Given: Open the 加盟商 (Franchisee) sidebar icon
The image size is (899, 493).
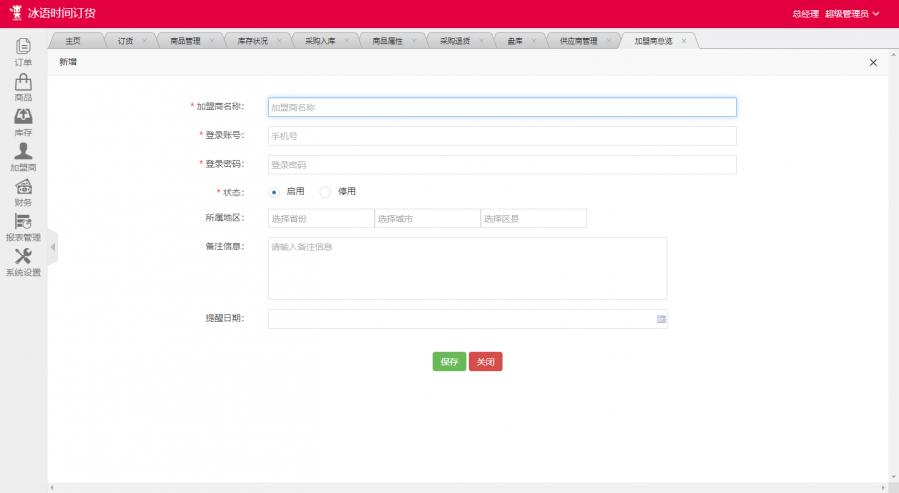Looking at the screenshot, I should click(x=23, y=153).
